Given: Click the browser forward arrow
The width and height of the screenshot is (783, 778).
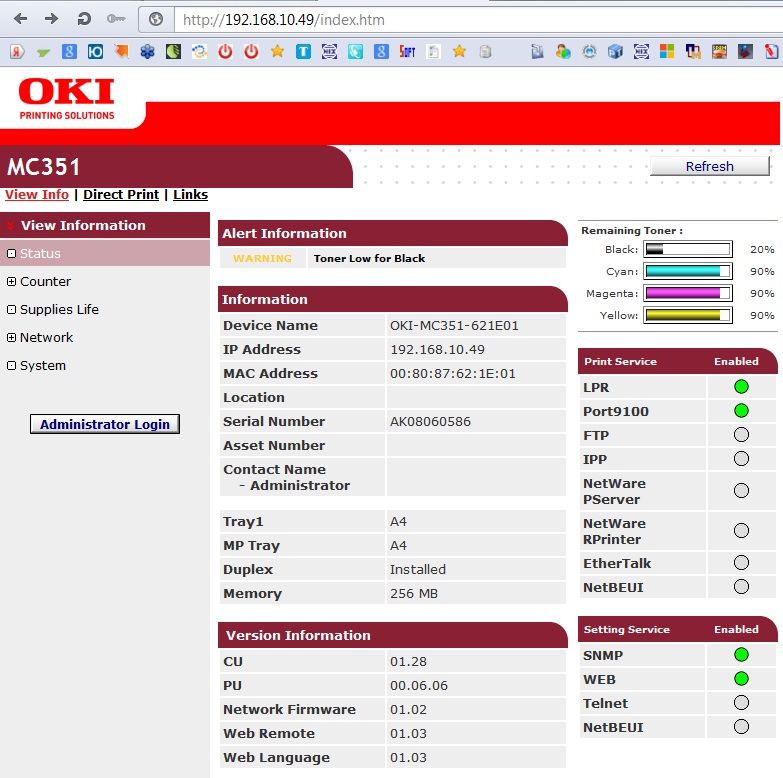Looking at the screenshot, I should (51, 19).
